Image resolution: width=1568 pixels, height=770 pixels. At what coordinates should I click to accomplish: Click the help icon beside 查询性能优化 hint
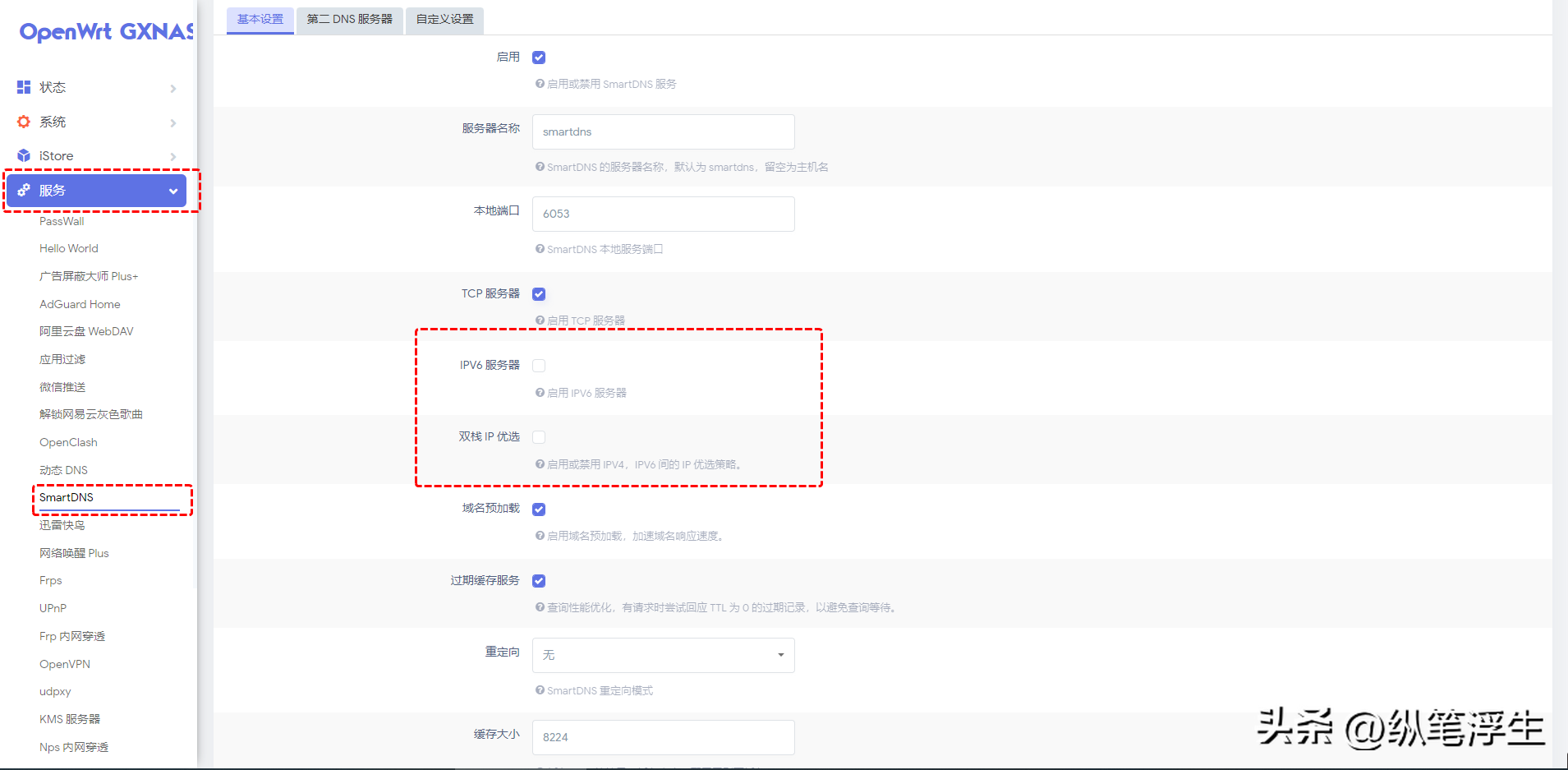click(x=540, y=607)
